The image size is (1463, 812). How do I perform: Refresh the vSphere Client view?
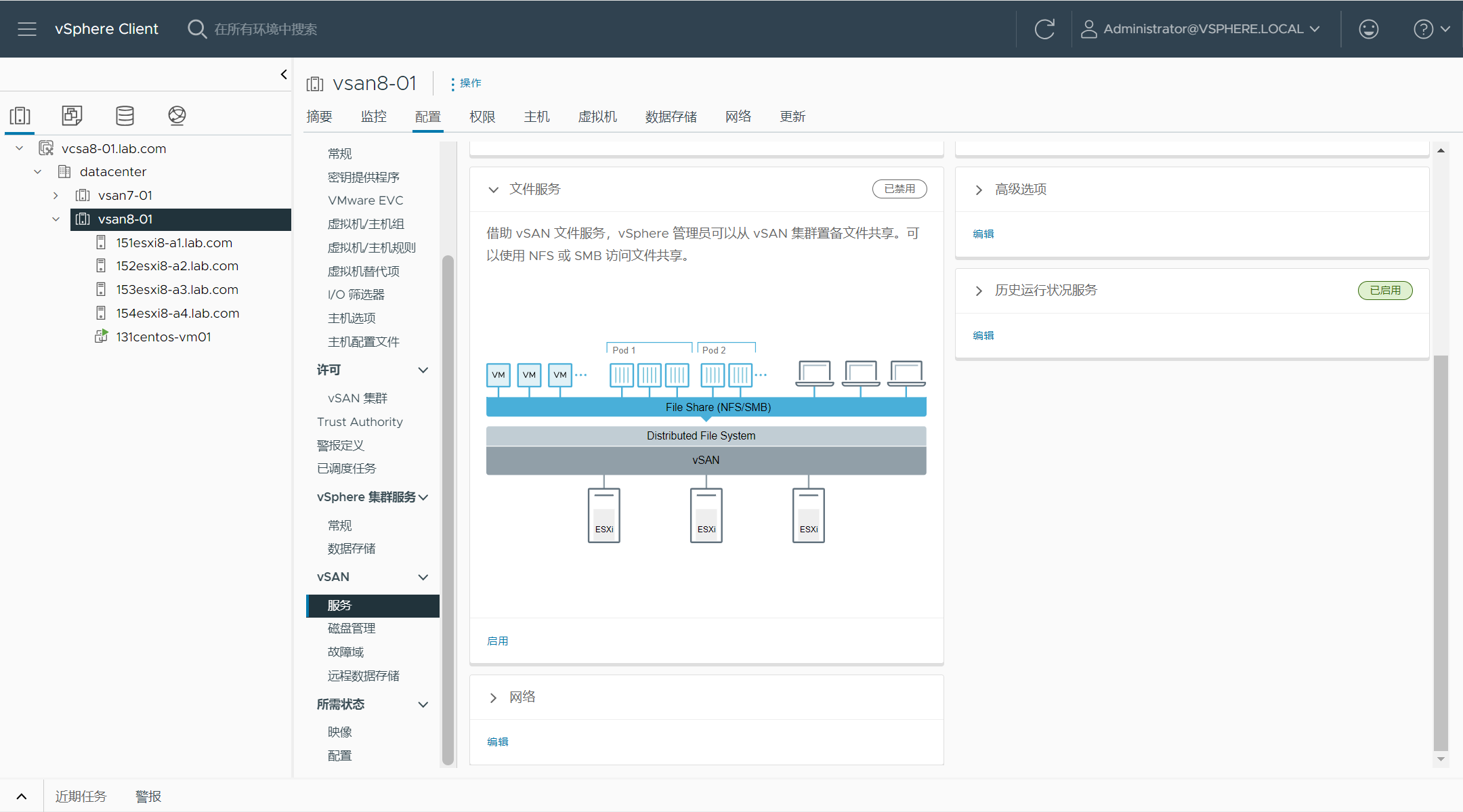(x=1044, y=29)
